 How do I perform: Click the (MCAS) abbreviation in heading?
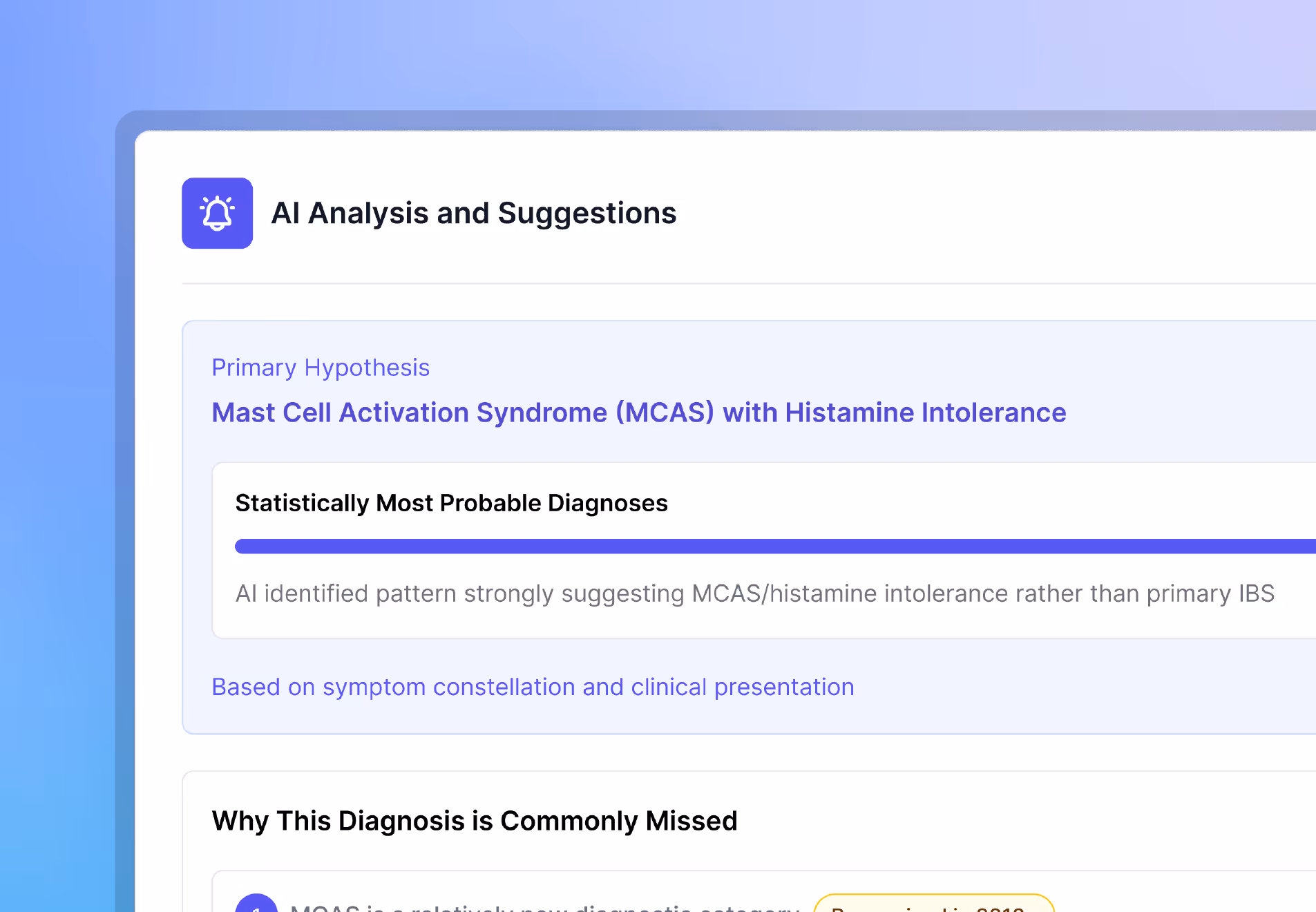(665, 412)
